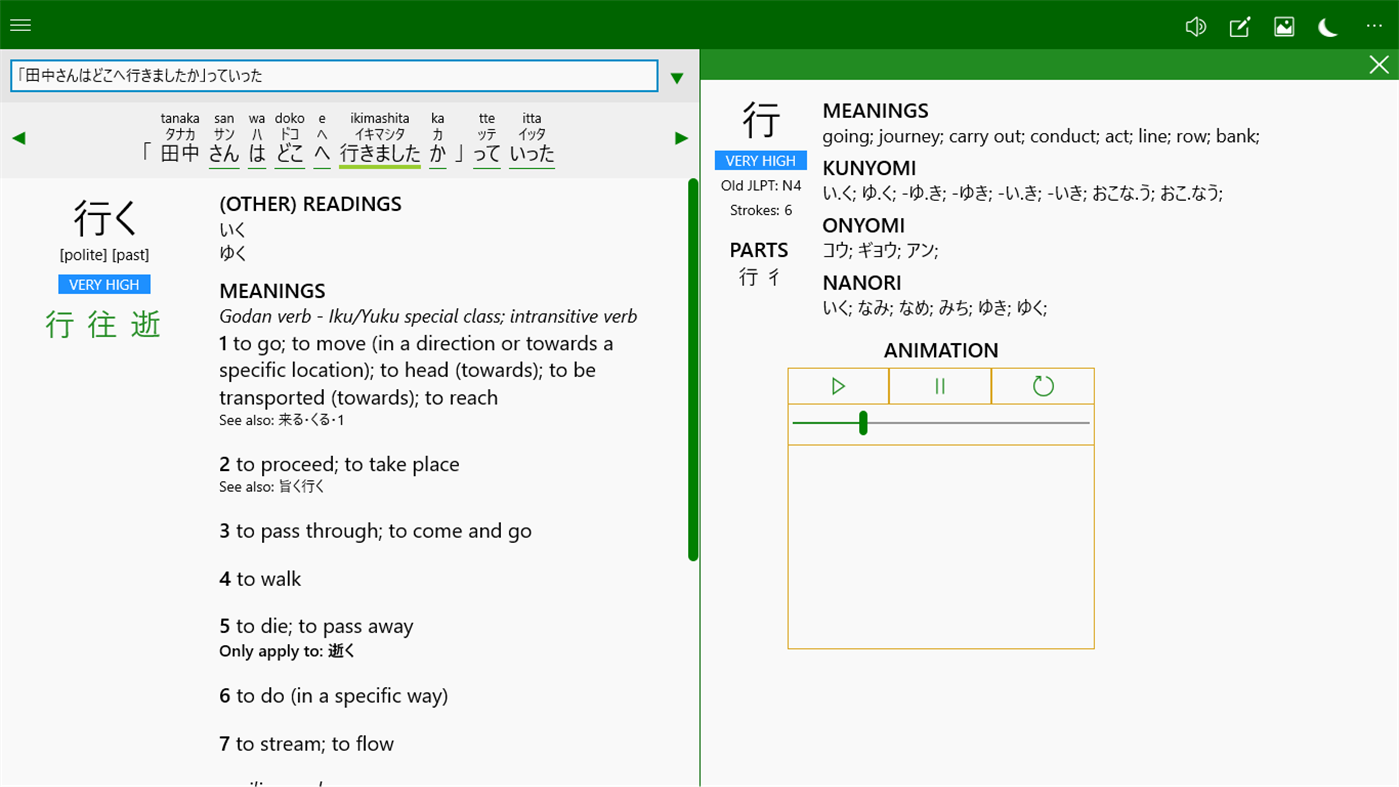Open the handwriting input tool
Screen dimensions: 1399x787
coord(1239,27)
